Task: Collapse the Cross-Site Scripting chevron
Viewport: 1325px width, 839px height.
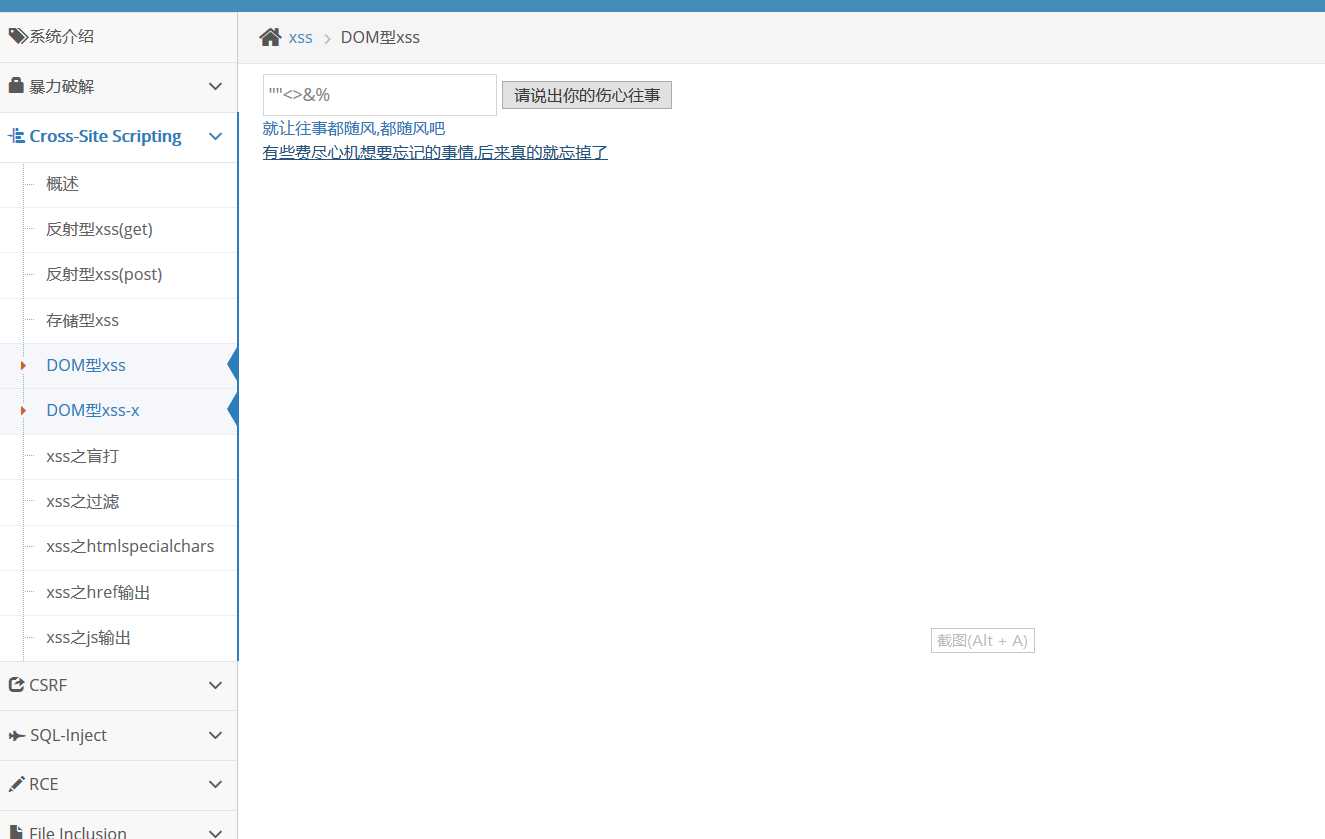Action: (x=215, y=137)
